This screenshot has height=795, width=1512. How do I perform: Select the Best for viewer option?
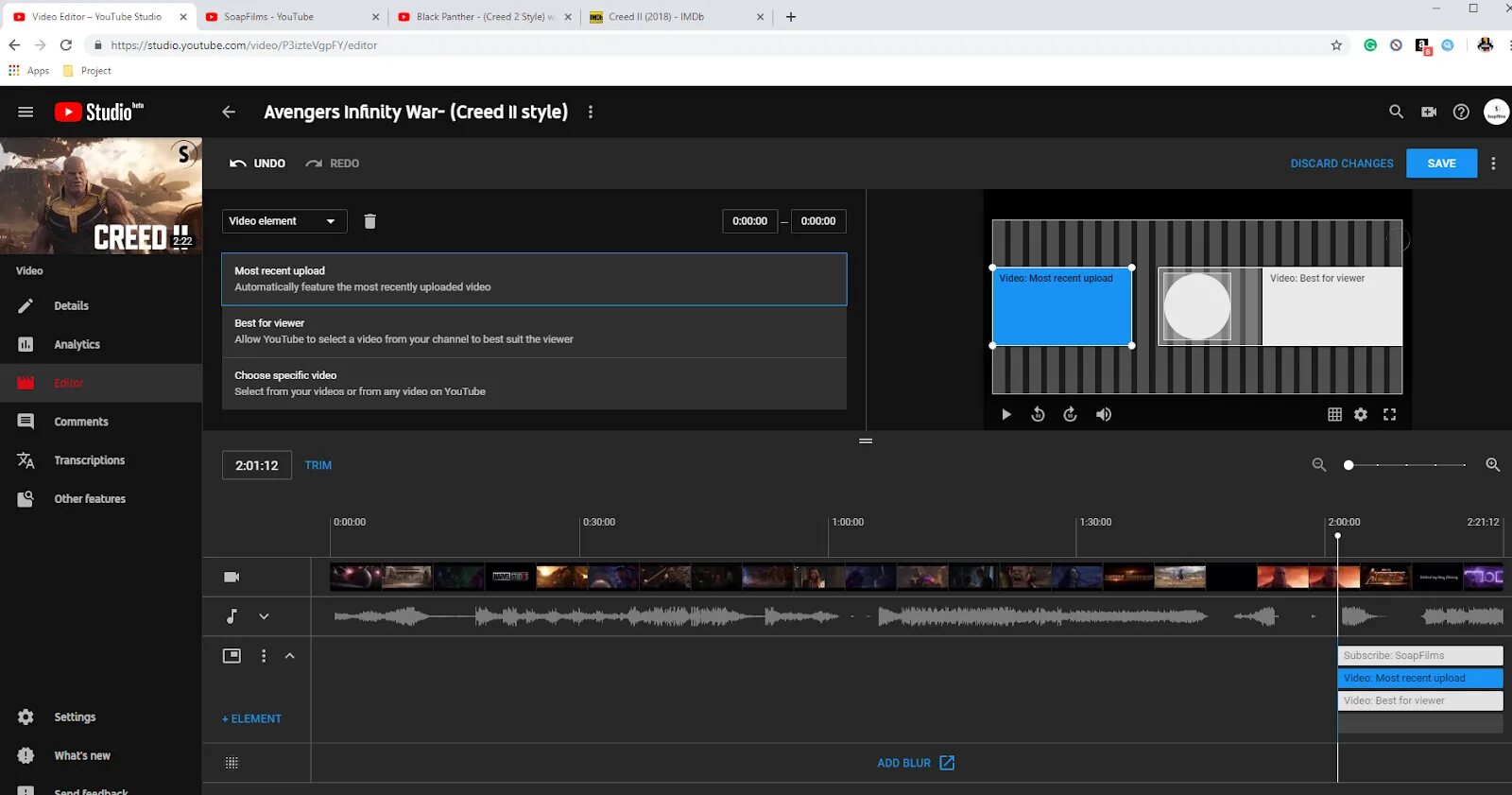coord(534,331)
